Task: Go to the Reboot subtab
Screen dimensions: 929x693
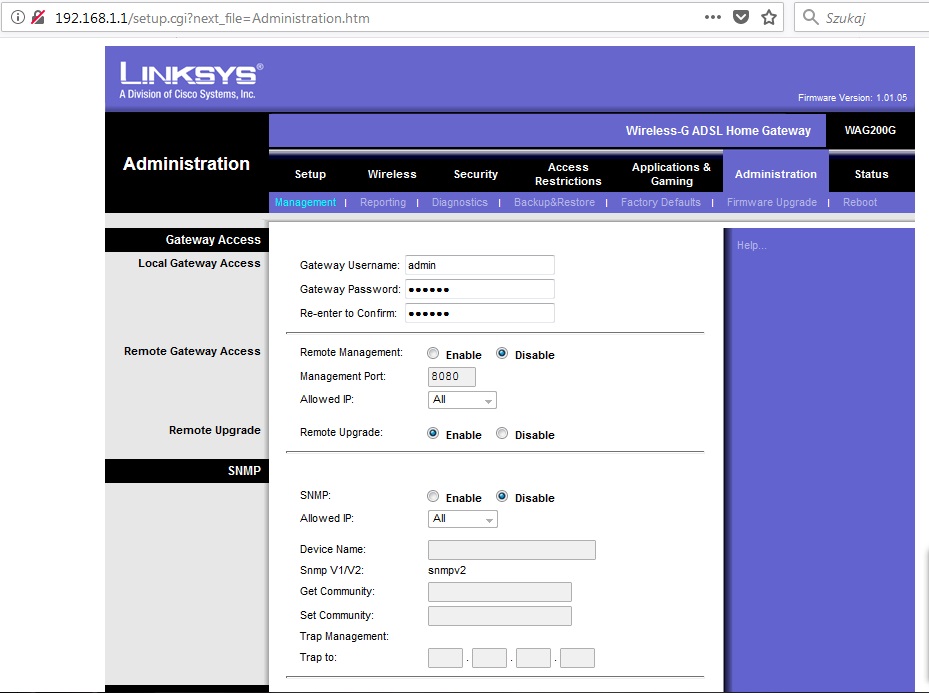Action: [860, 203]
